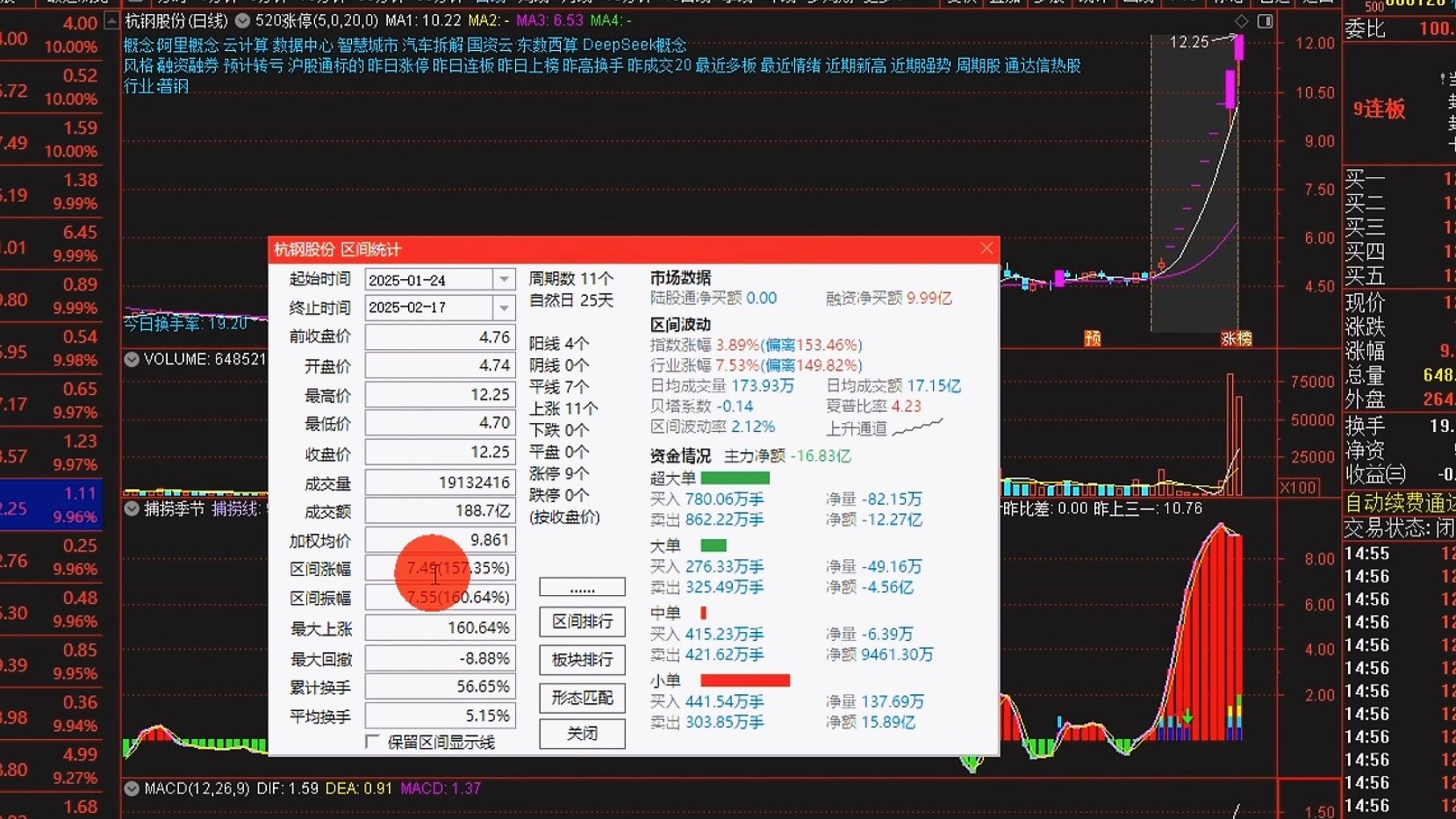Open the 终止时间 date dropdown
Screen dimensions: 1456x819
(503, 308)
